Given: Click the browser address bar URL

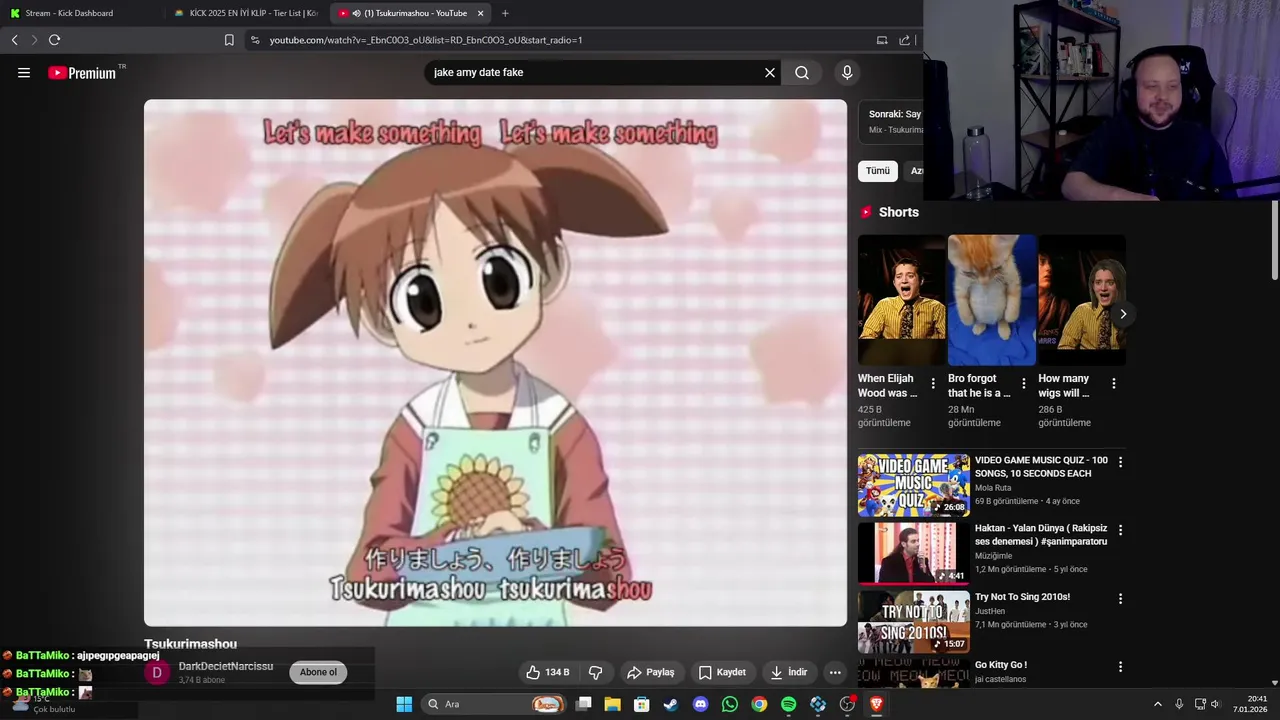Looking at the screenshot, I should pyautogui.click(x=426, y=40).
